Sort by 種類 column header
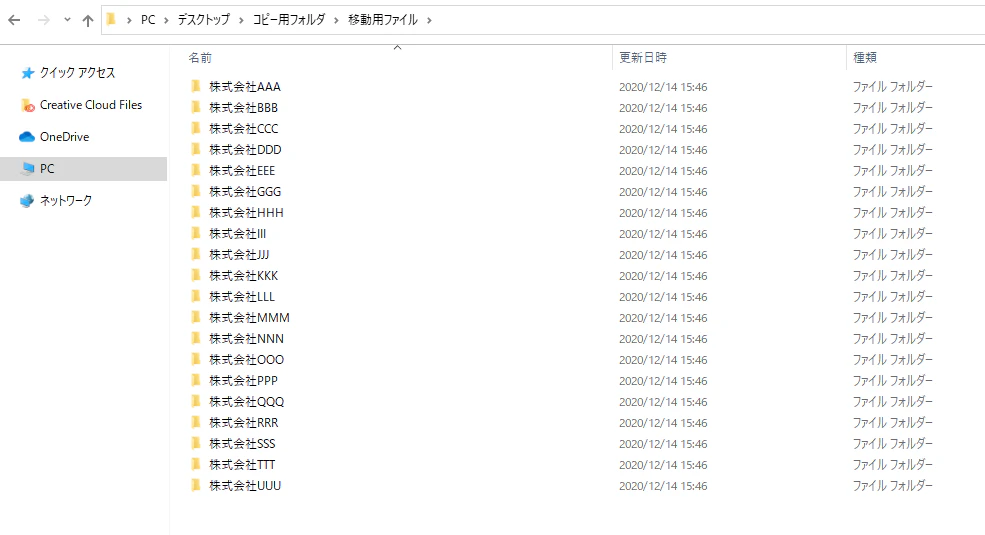The image size is (985, 535). point(865,58)
